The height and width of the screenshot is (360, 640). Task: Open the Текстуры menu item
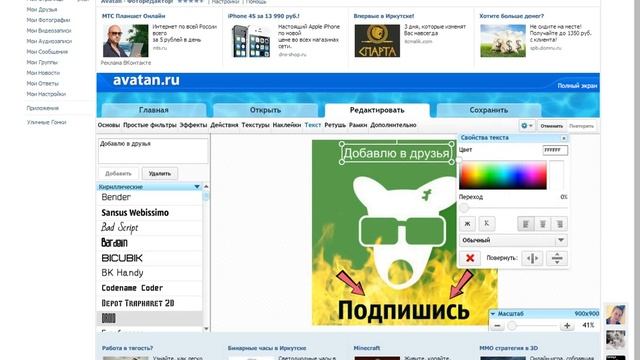(x=256, y=125)
